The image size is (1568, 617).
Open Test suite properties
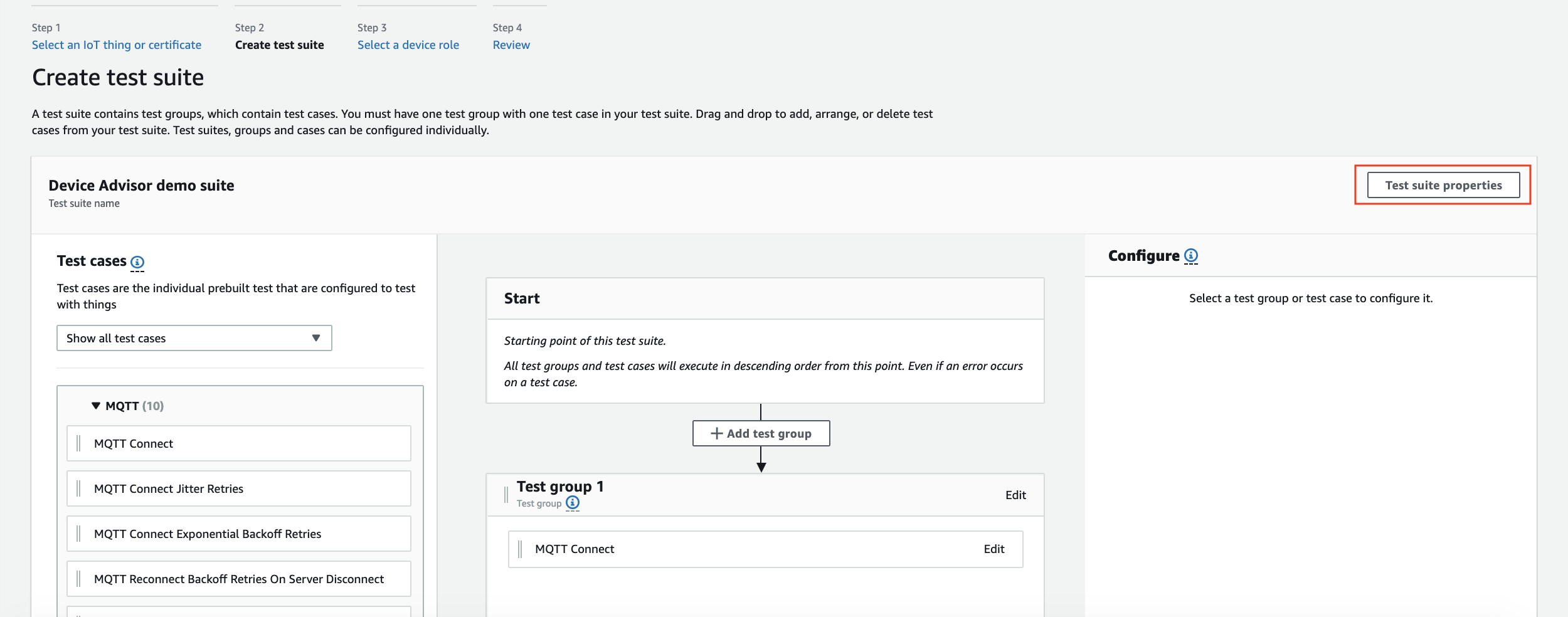pyautogui.click(x=1443, y=186)
